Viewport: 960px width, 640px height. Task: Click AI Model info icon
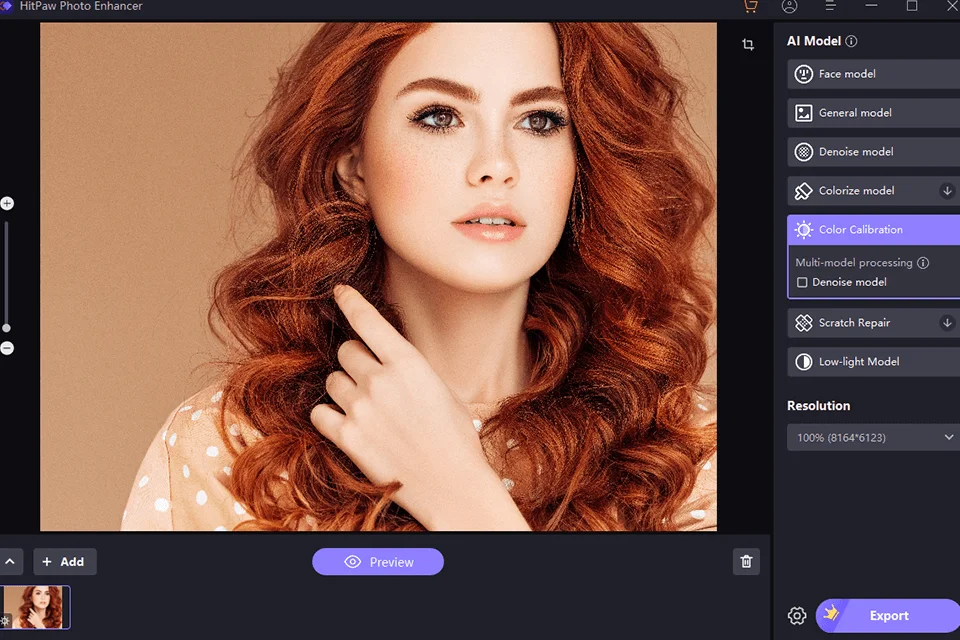click(852, 42)
